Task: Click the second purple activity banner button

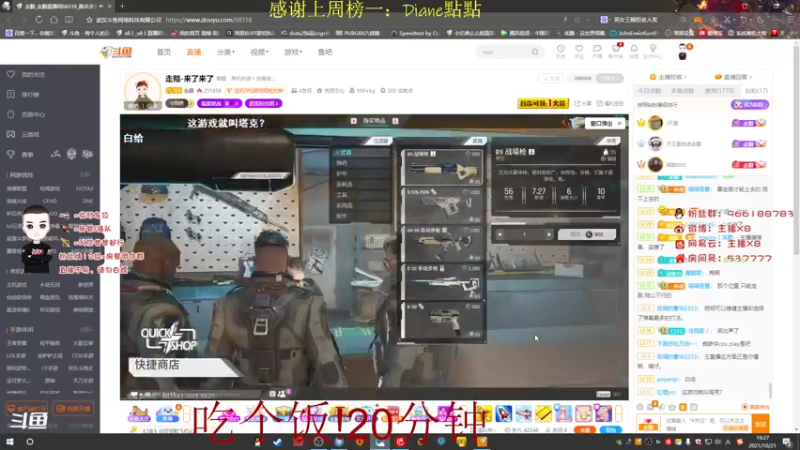Action: coord(263,103)
